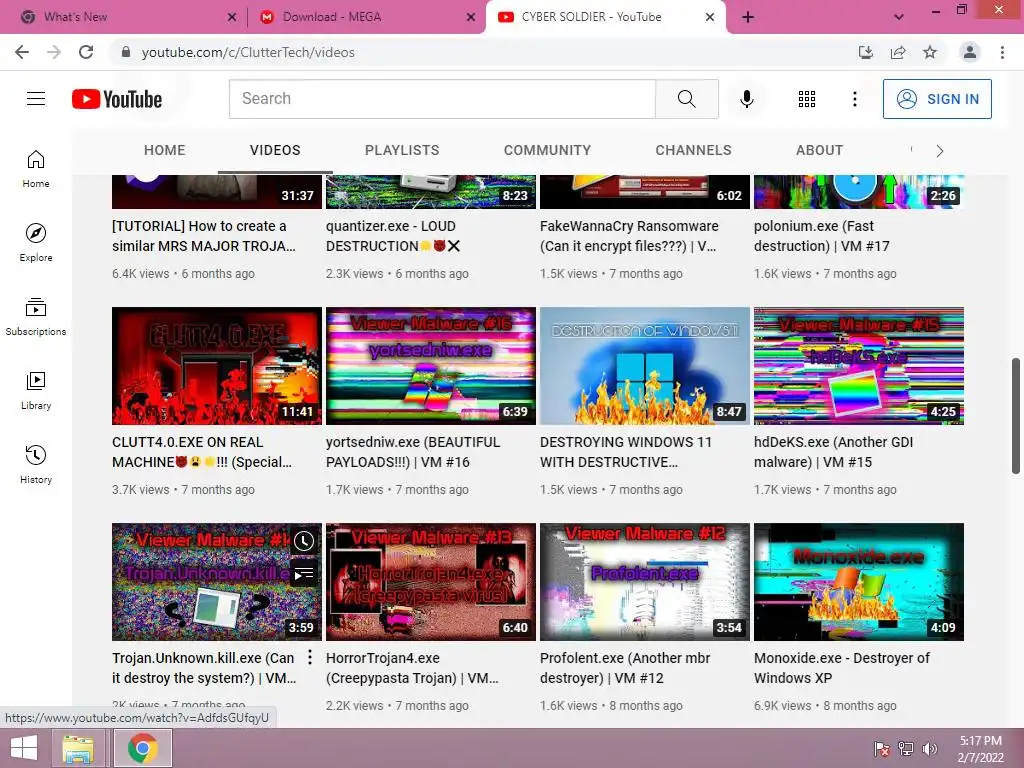The image size is (1024, 768).
Task: Open the Chrome three-dot menu
Action: [x=1002, y=52]
